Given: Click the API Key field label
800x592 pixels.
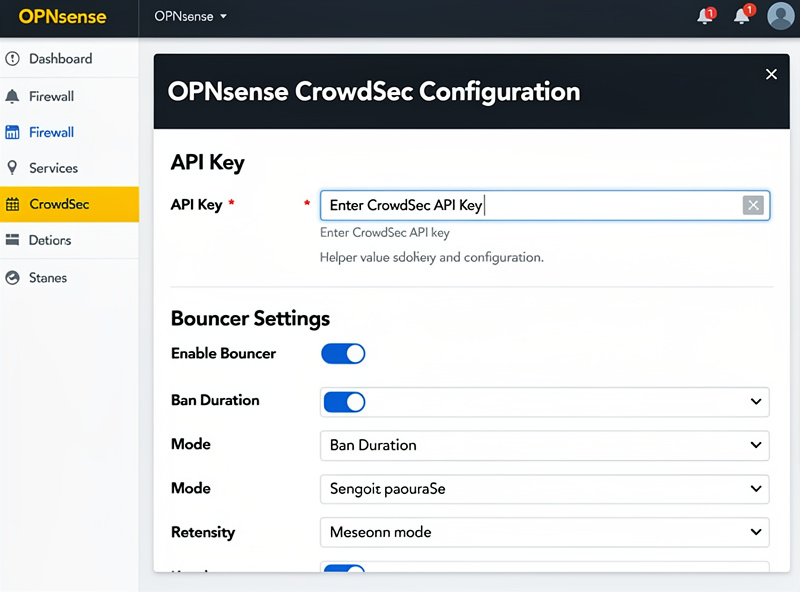Looking at the screenshot, I should point(196,205).
